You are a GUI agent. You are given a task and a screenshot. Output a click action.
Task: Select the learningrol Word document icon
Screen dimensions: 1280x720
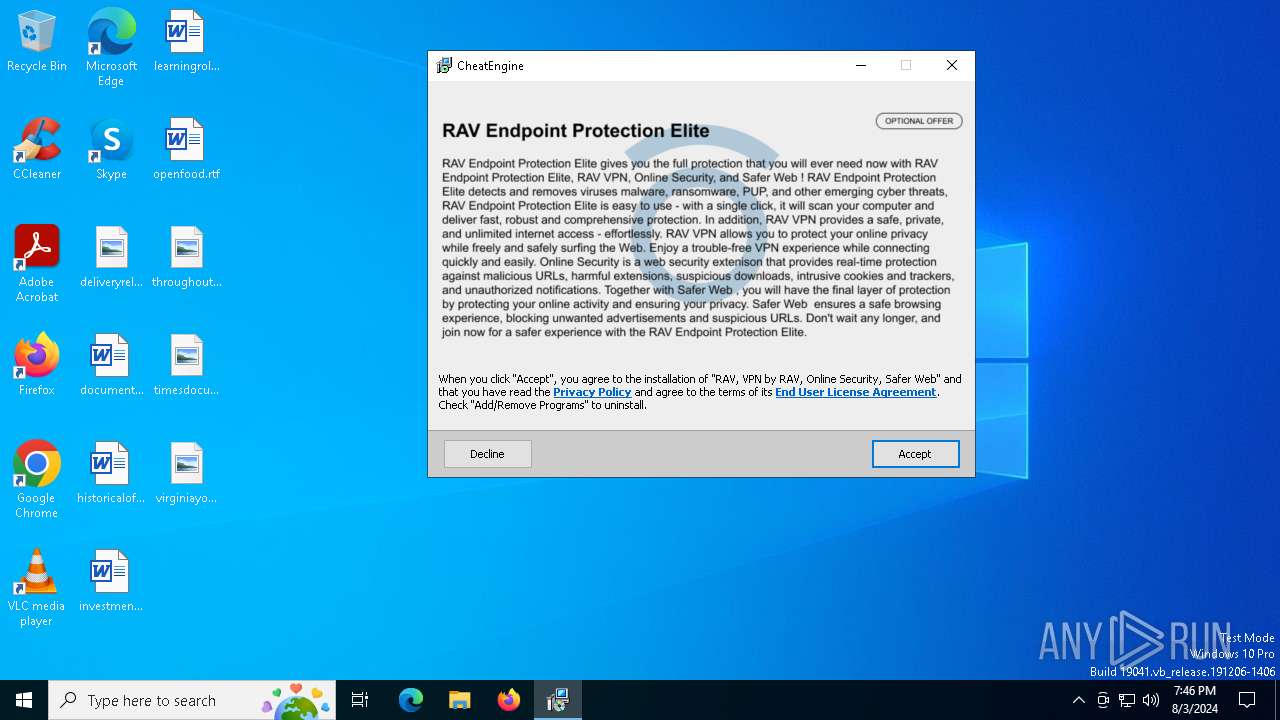coord(186,42)
